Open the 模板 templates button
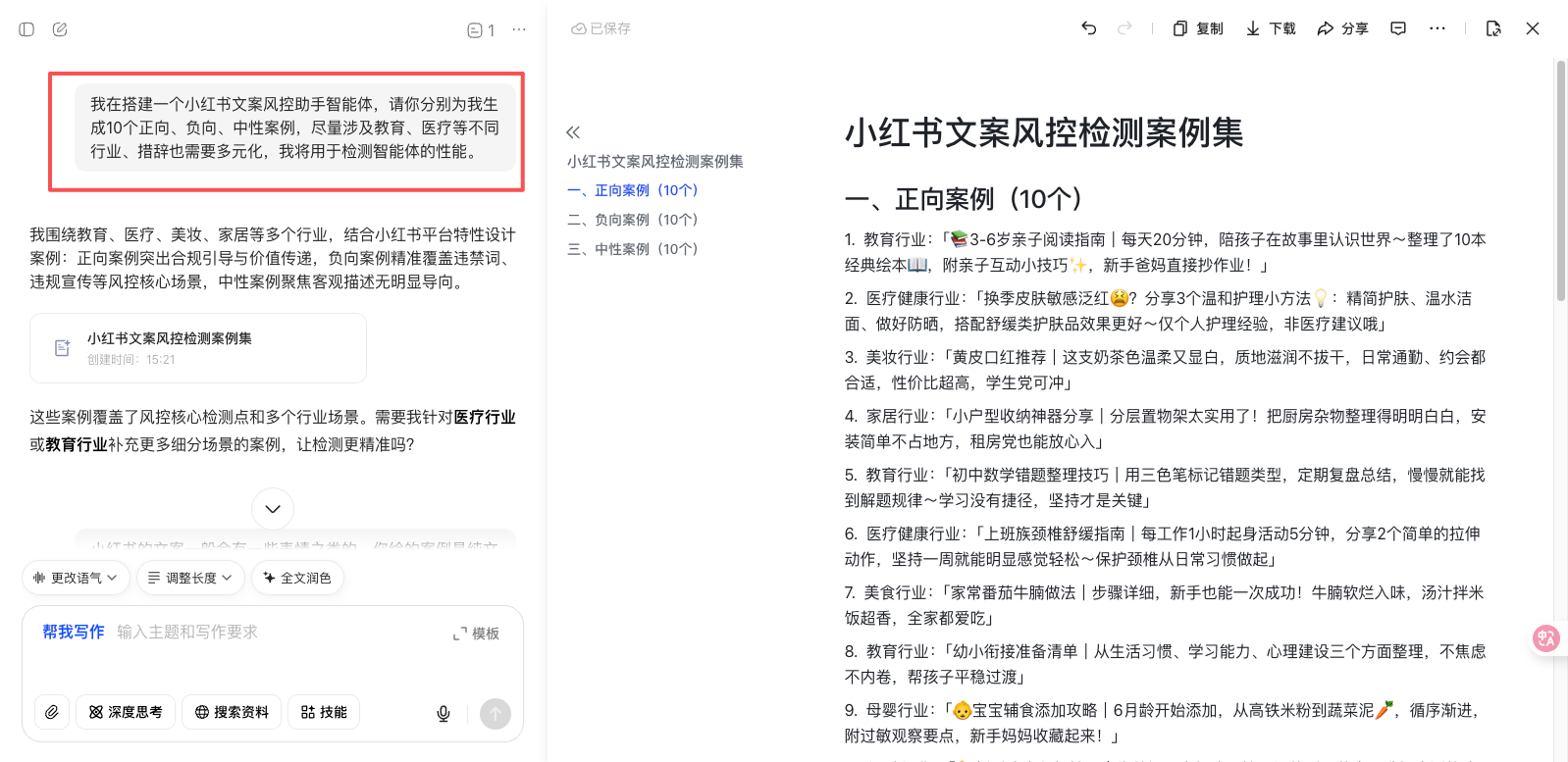This screenshot has width=1568, height=762. (477, 634)
